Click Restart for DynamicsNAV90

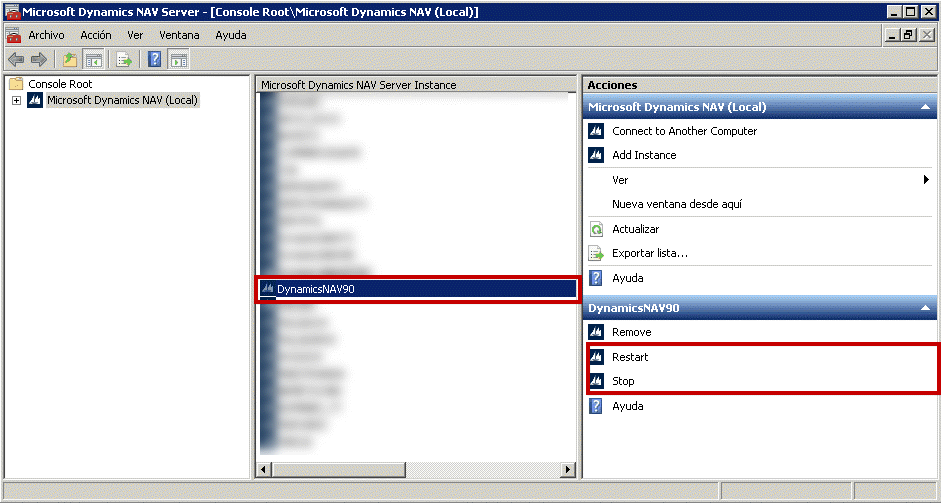click(630, 357)
